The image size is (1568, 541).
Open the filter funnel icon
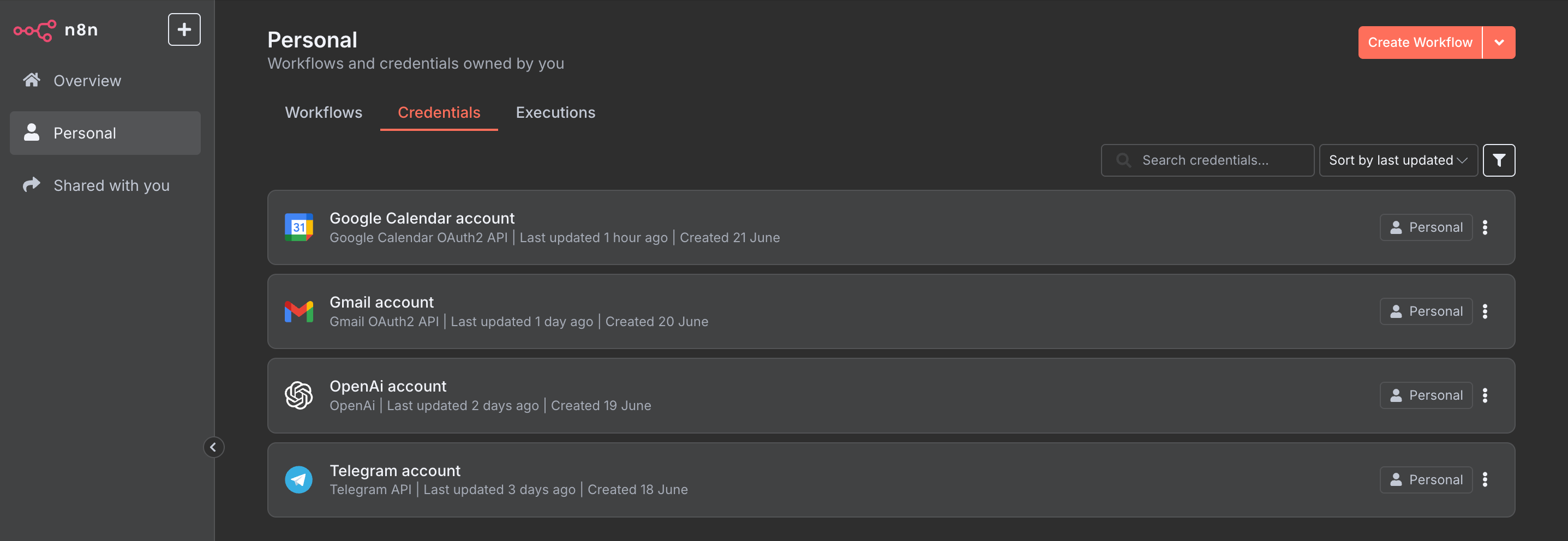[1498, 160]
